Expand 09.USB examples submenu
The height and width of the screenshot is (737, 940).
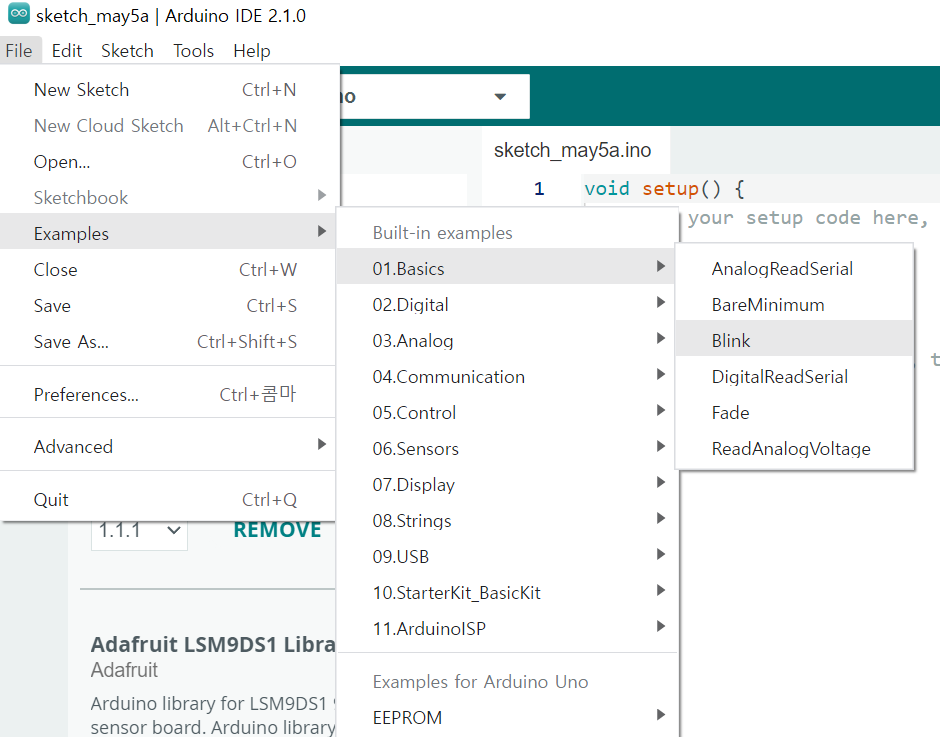[507, 556]
